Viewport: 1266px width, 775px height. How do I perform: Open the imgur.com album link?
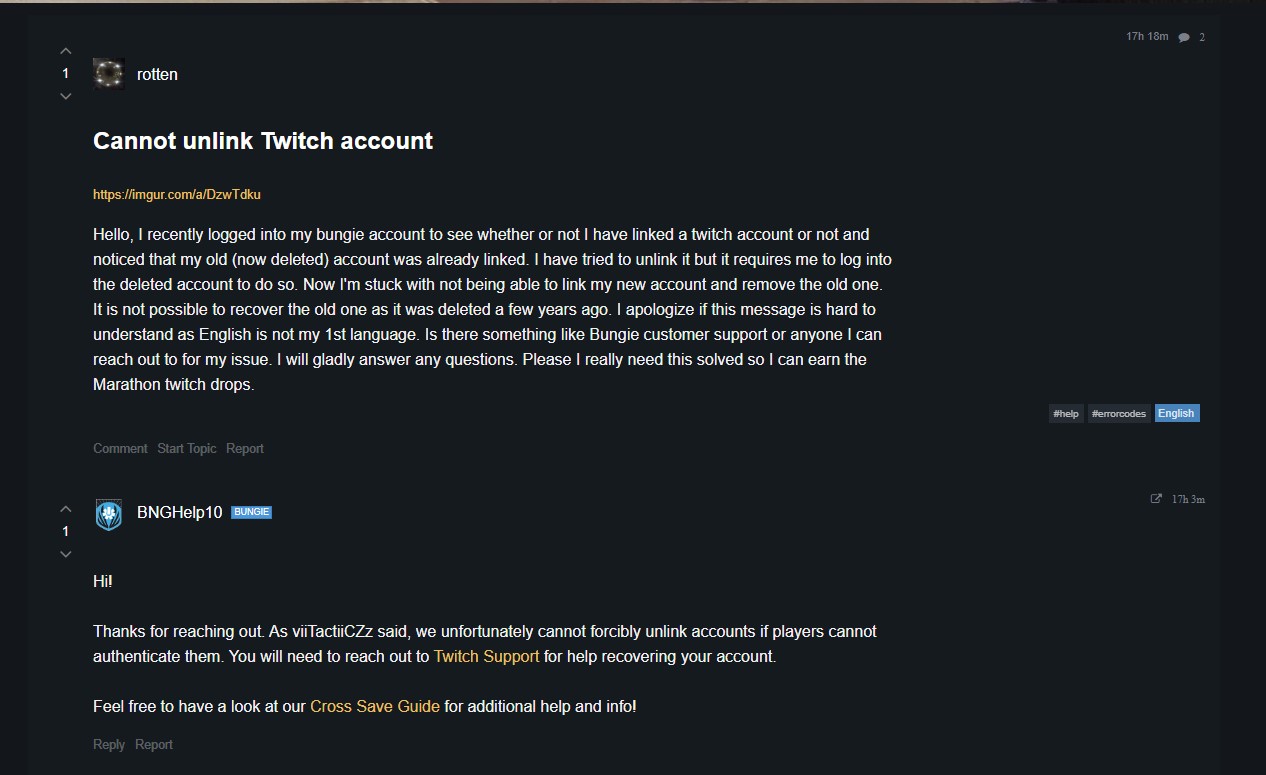tap(177, 195)
